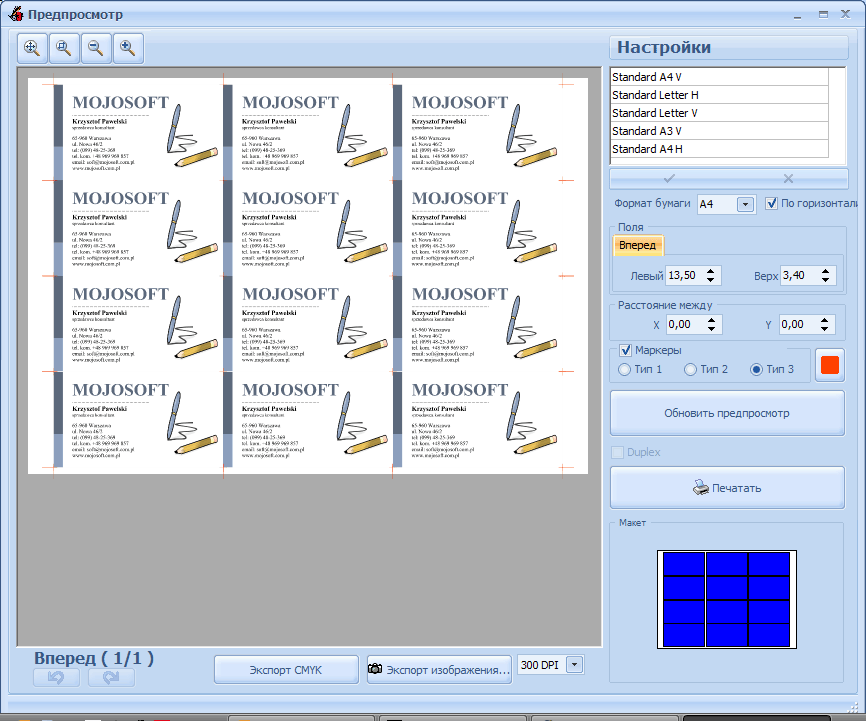
Task: Select marker Тип 2 radio button
Action: point(690,370)
